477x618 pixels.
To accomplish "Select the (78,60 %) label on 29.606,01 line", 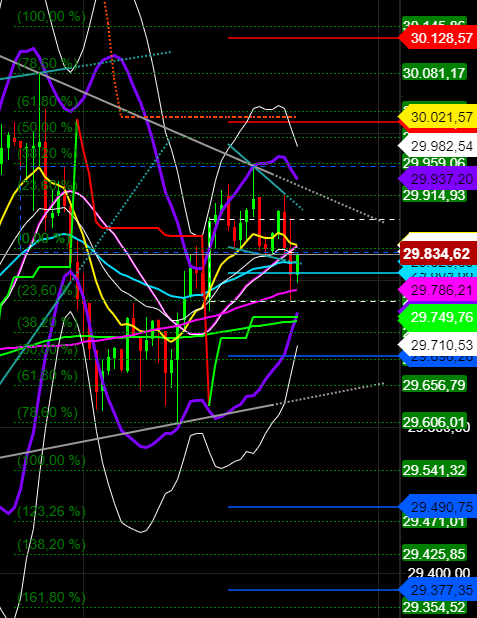I will 48,413.
